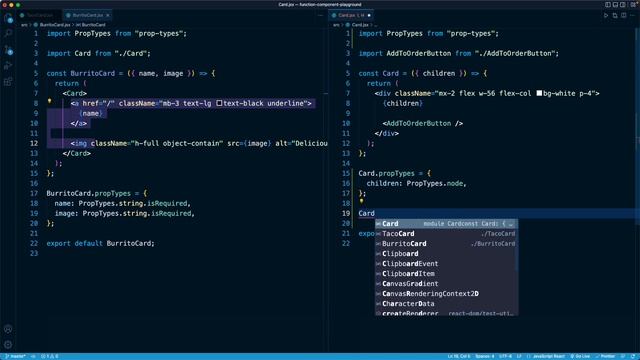The image size is (640, 360).
Task: Click lightbulb code action near line 18
Action: point(361,201)
